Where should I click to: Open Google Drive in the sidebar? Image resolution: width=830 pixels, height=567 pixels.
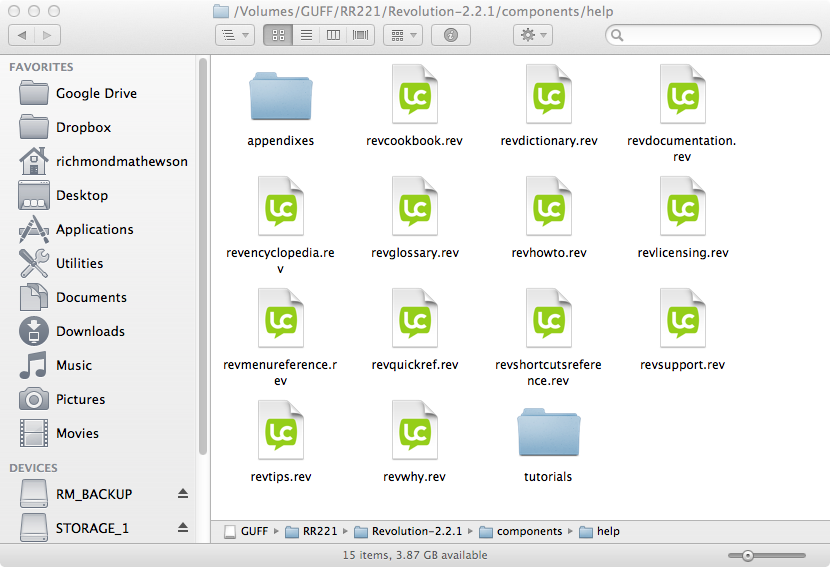[96, 93]
